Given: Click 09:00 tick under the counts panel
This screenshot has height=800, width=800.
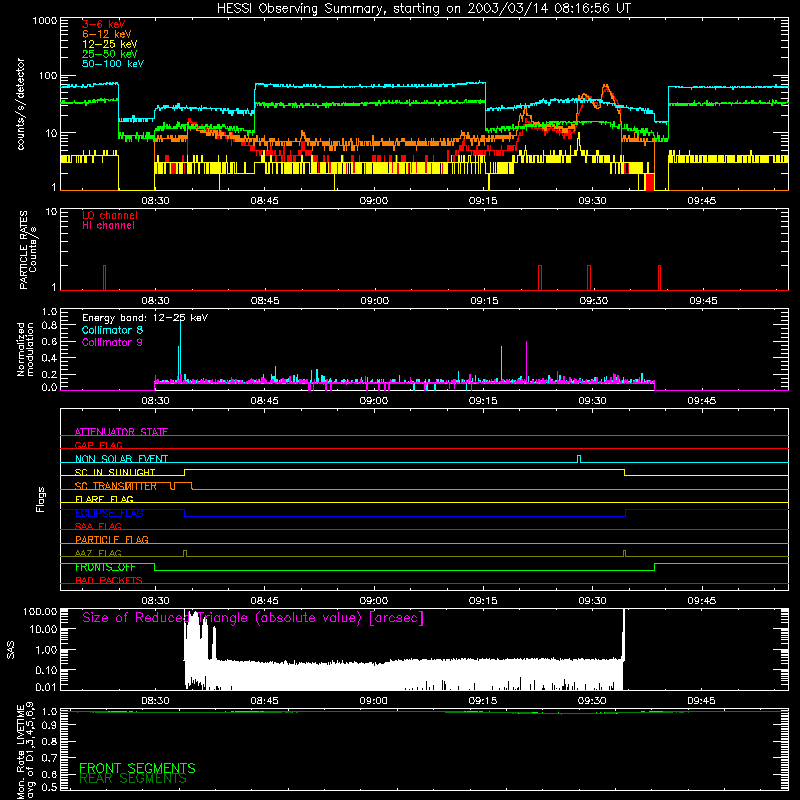Looking at the screenshot, I should click(x=373, y=201).
